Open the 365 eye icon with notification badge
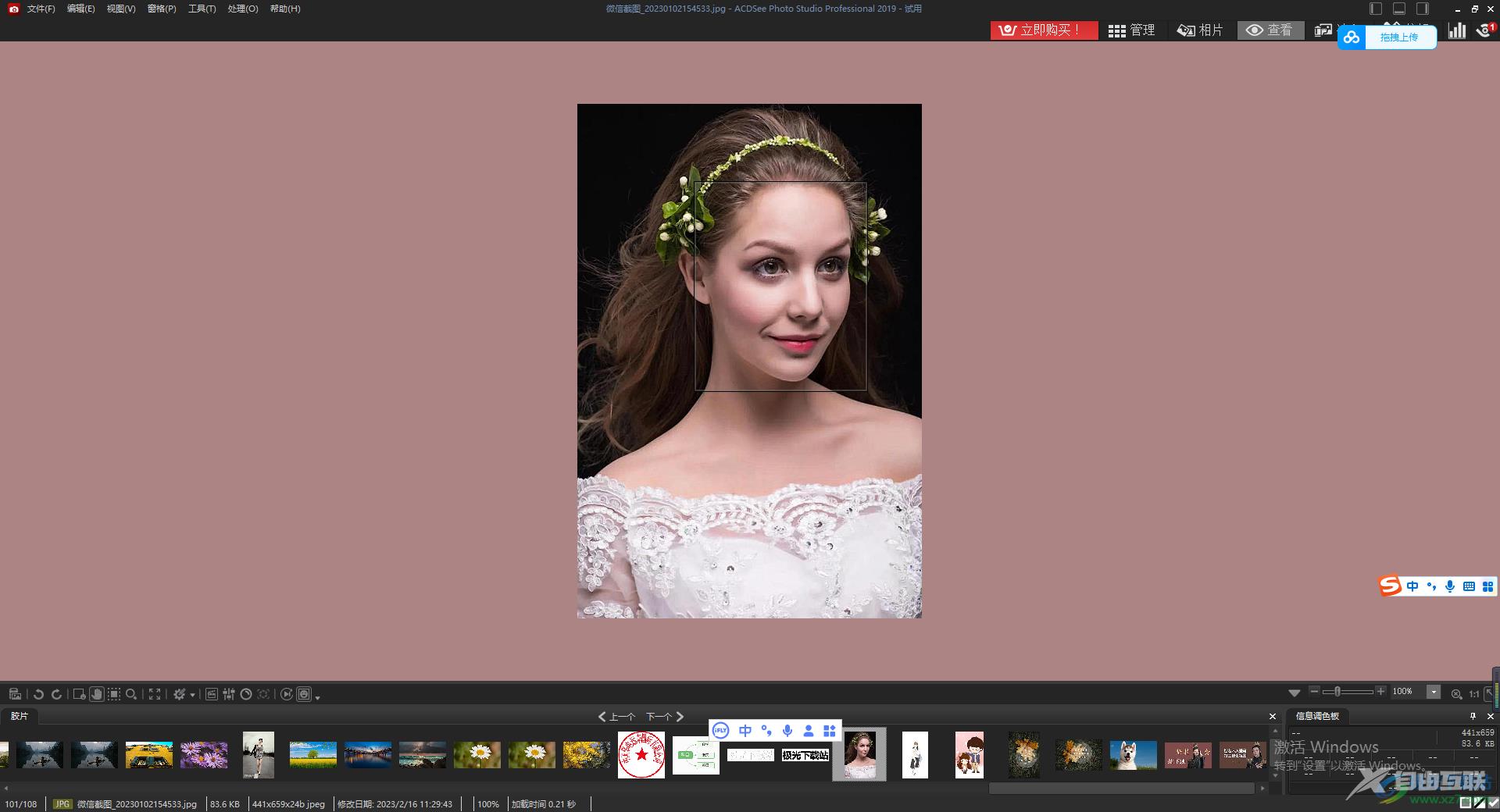This screenshot has height=812, width=1500. click(1485, 30)
